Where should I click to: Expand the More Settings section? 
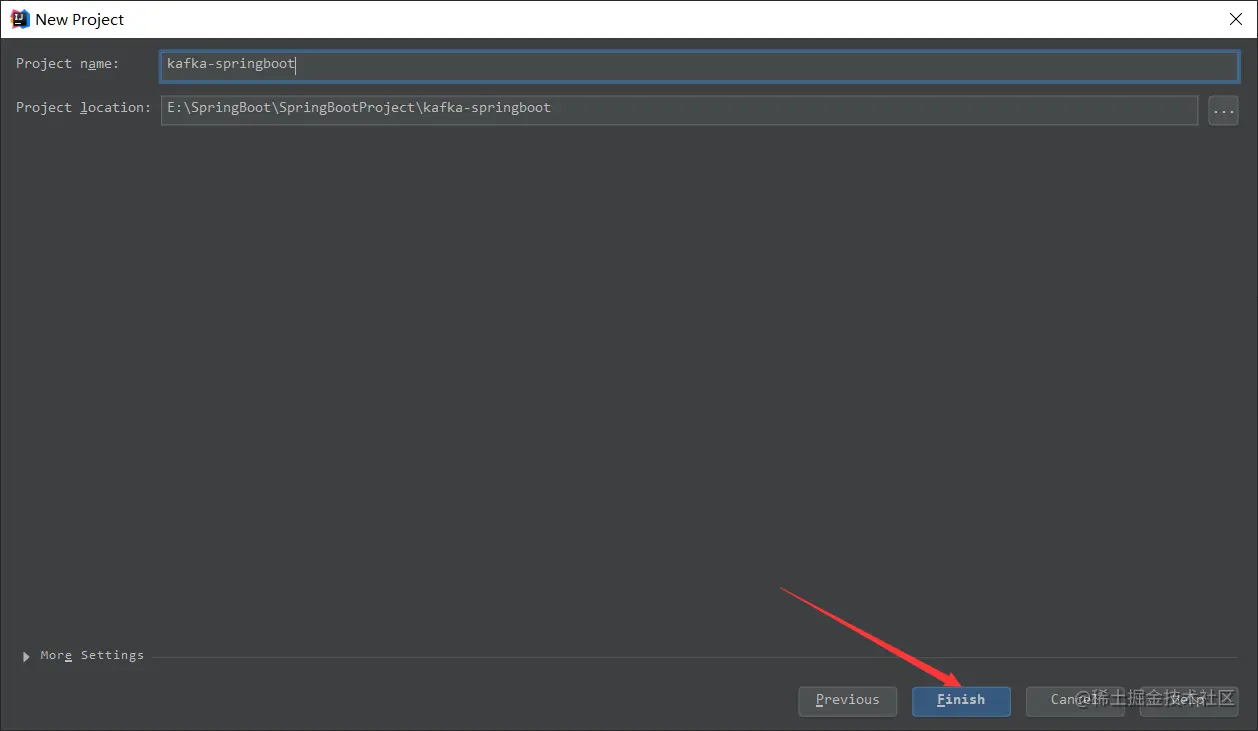click(x=26, y=657)
